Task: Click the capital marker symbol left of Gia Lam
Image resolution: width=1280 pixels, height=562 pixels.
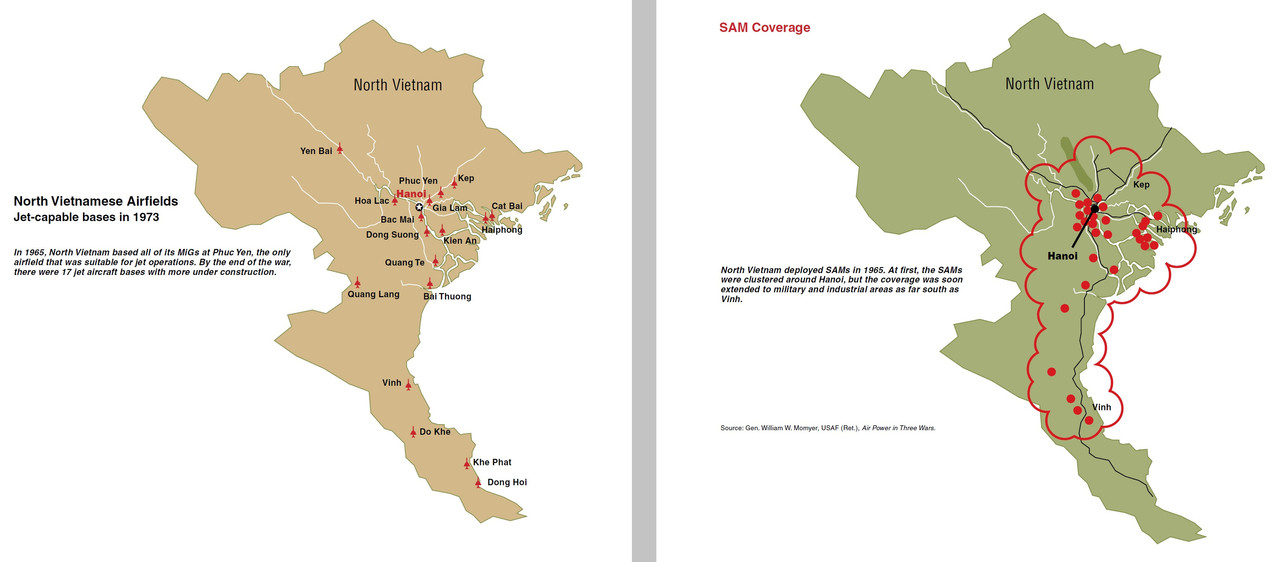Action: [x=419, y=207]
